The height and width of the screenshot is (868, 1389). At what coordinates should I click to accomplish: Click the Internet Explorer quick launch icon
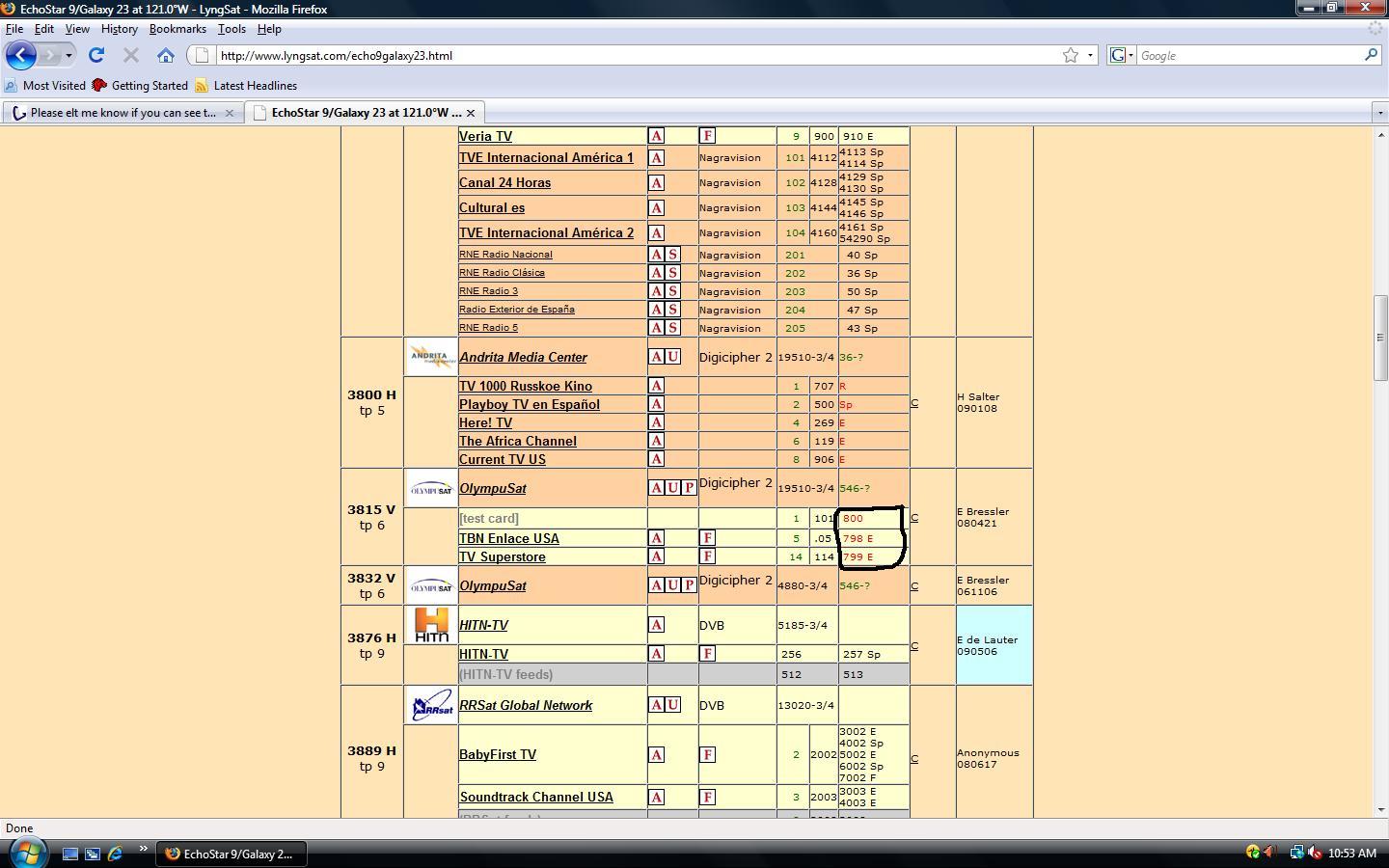point(116,854)
